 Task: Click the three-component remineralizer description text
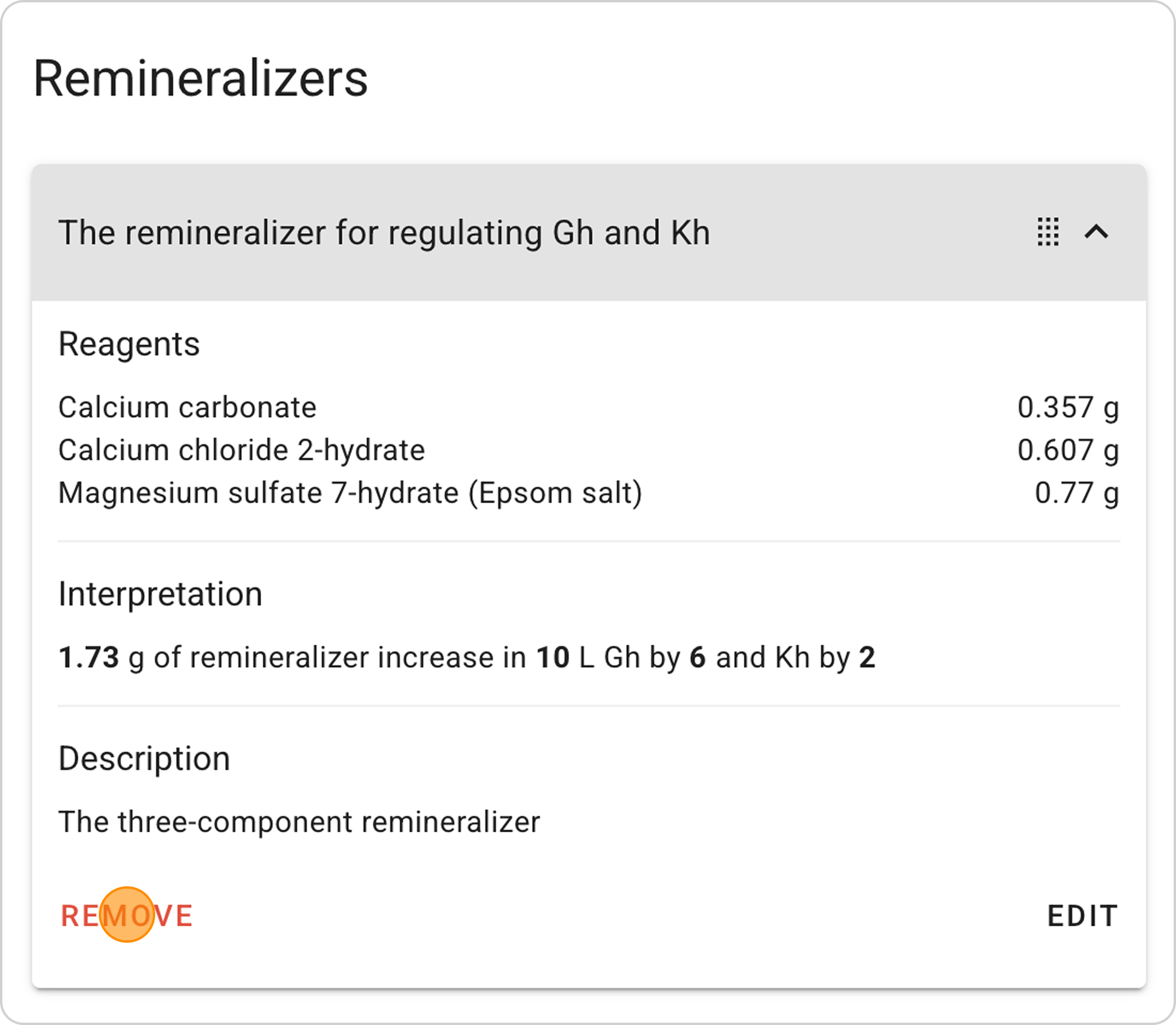pos(299,822)
